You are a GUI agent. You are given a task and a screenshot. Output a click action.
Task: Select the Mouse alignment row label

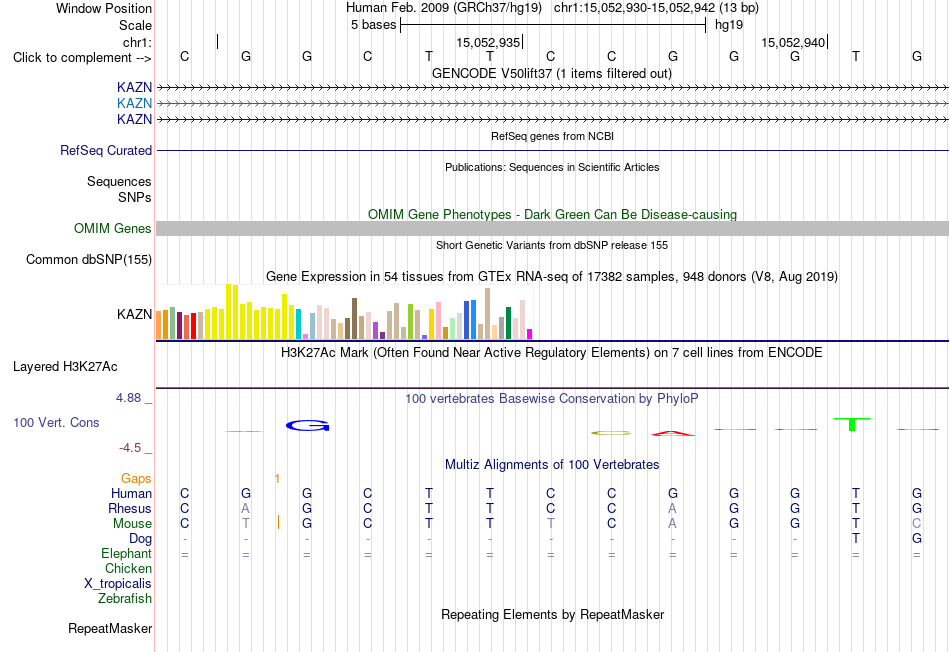point(132,524)
